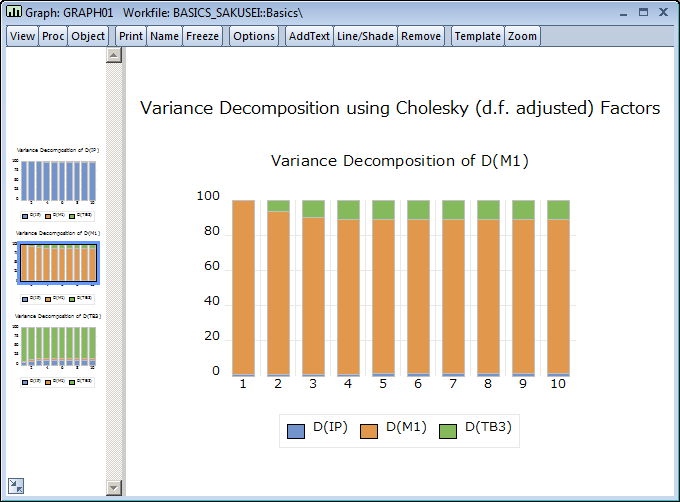Open graph Options dialog

click(x=254, y=36)
